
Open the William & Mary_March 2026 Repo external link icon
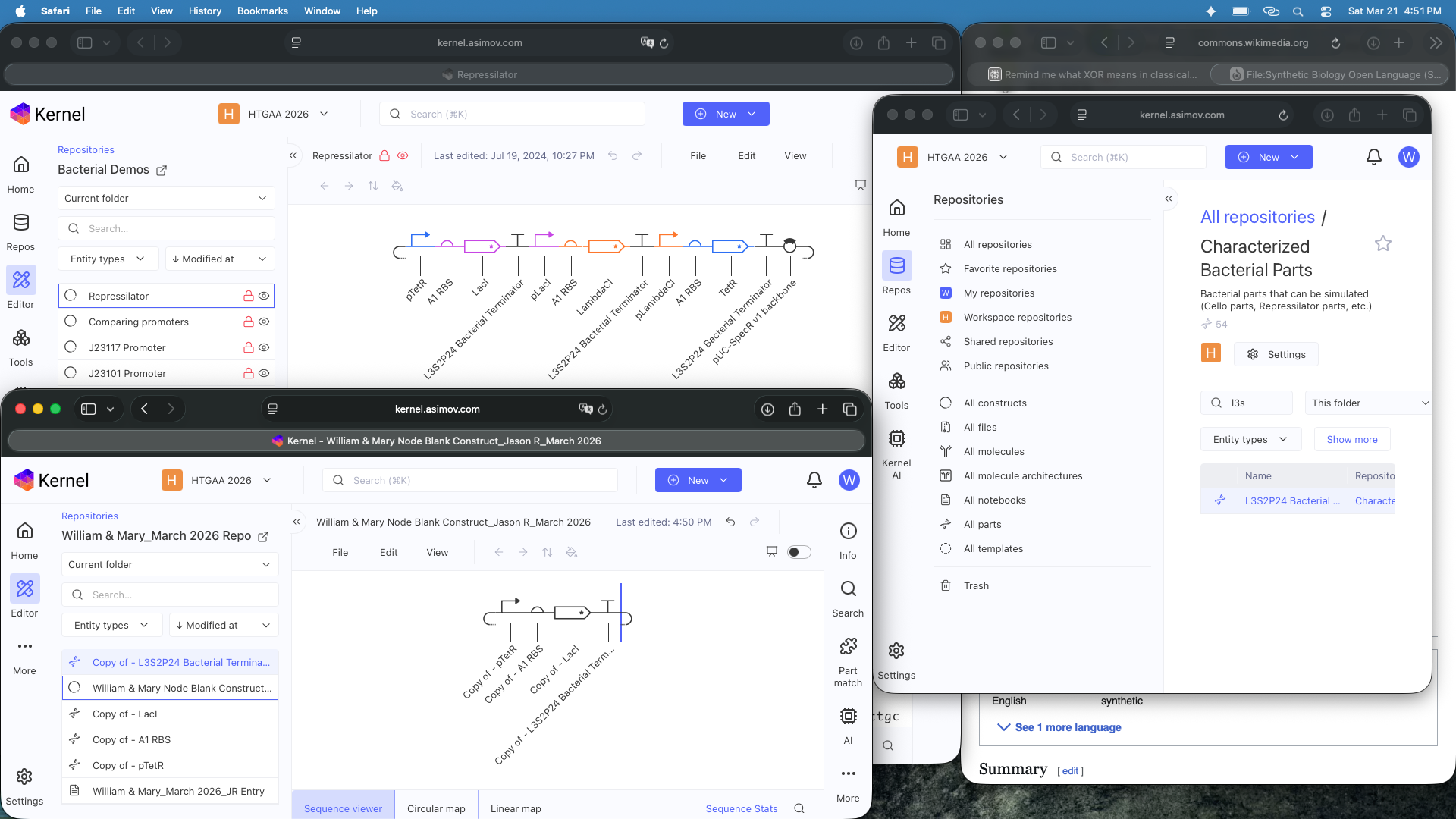tap(263, 536)
